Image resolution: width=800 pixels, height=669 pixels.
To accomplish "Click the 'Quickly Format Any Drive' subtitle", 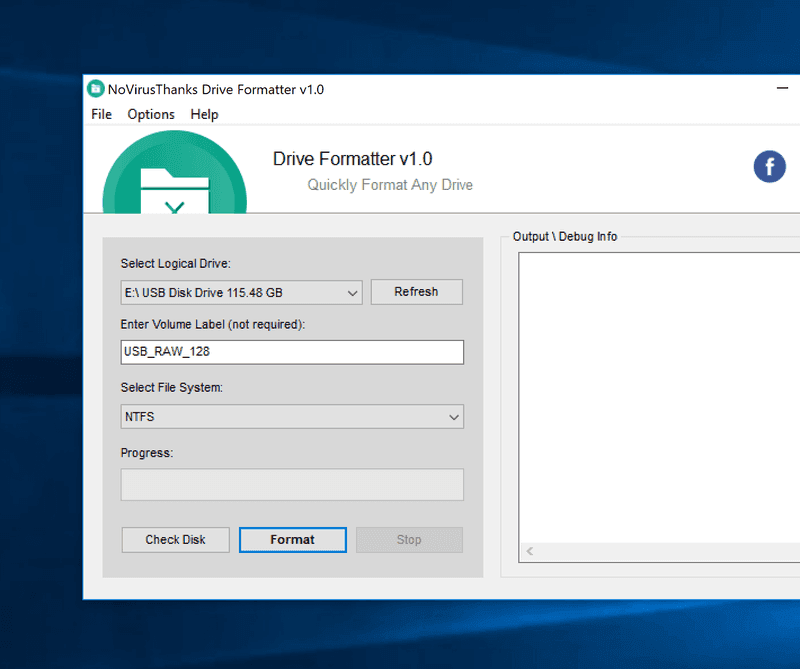I will click(x=390, y=185).
